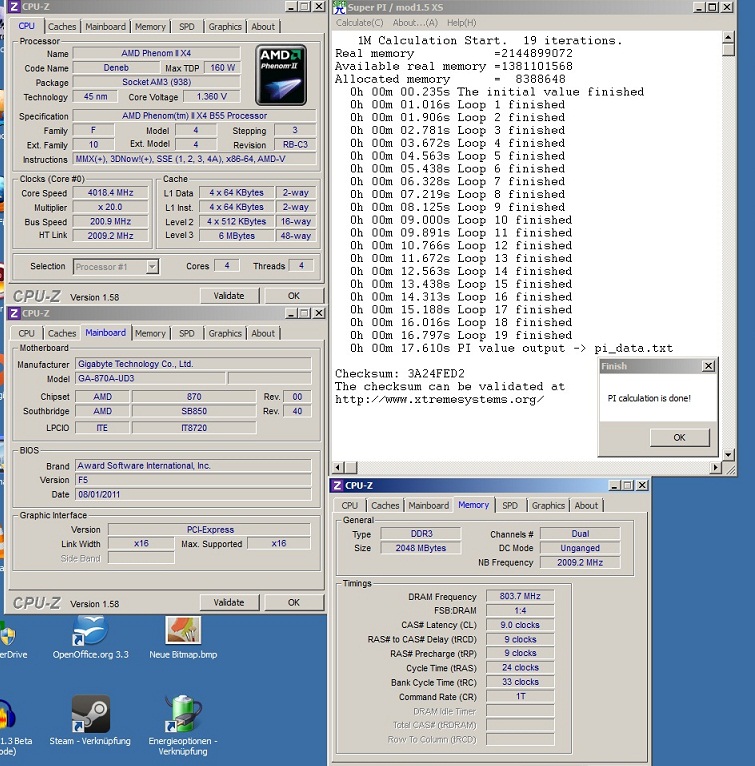This screenshot has width=755, height=766.
Task: Switch to CPU tab in Mainboard CPU-Z window
Action: click(26, 333)
